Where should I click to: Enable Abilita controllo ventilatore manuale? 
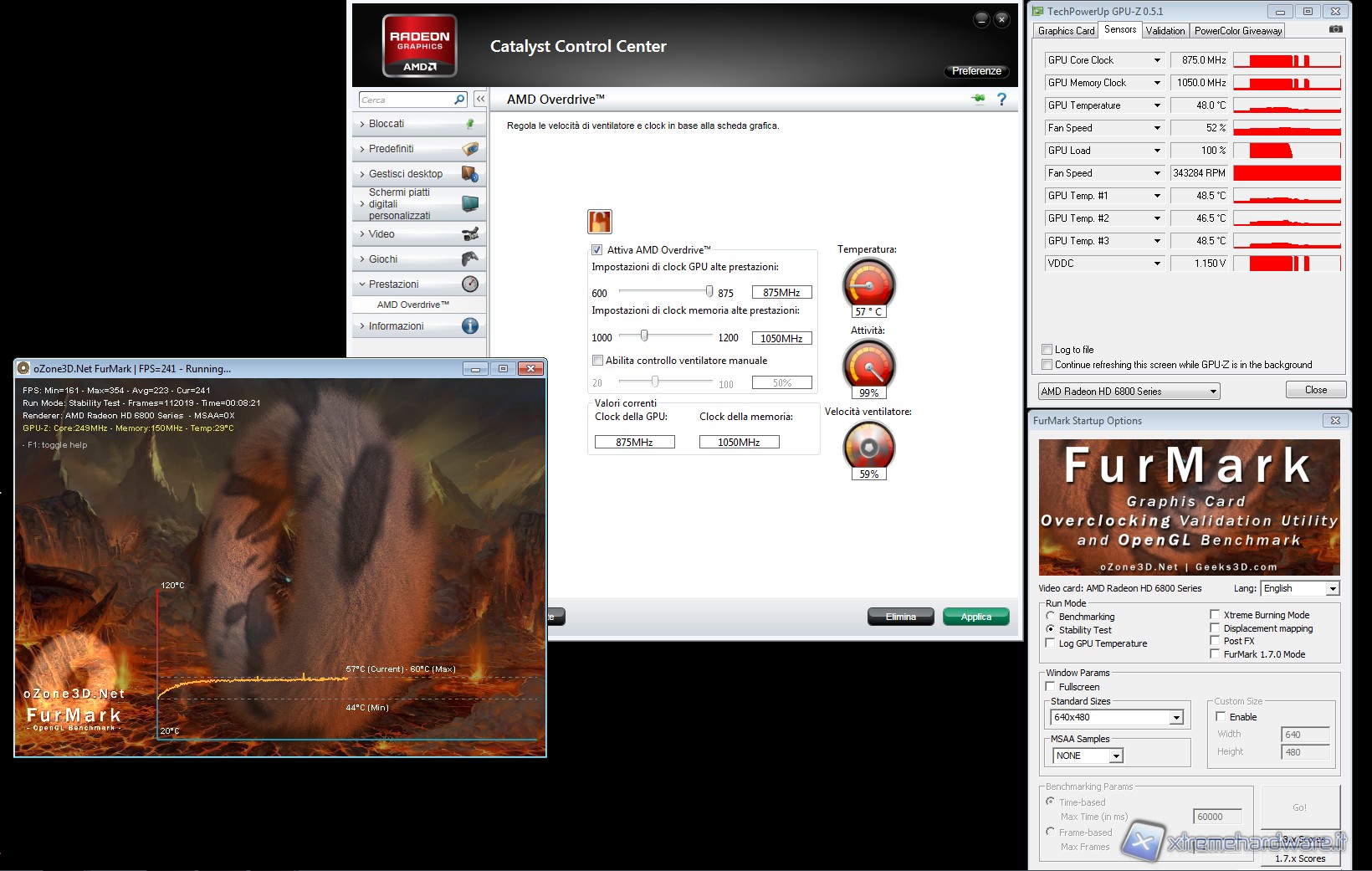click(x=597, y=361)
